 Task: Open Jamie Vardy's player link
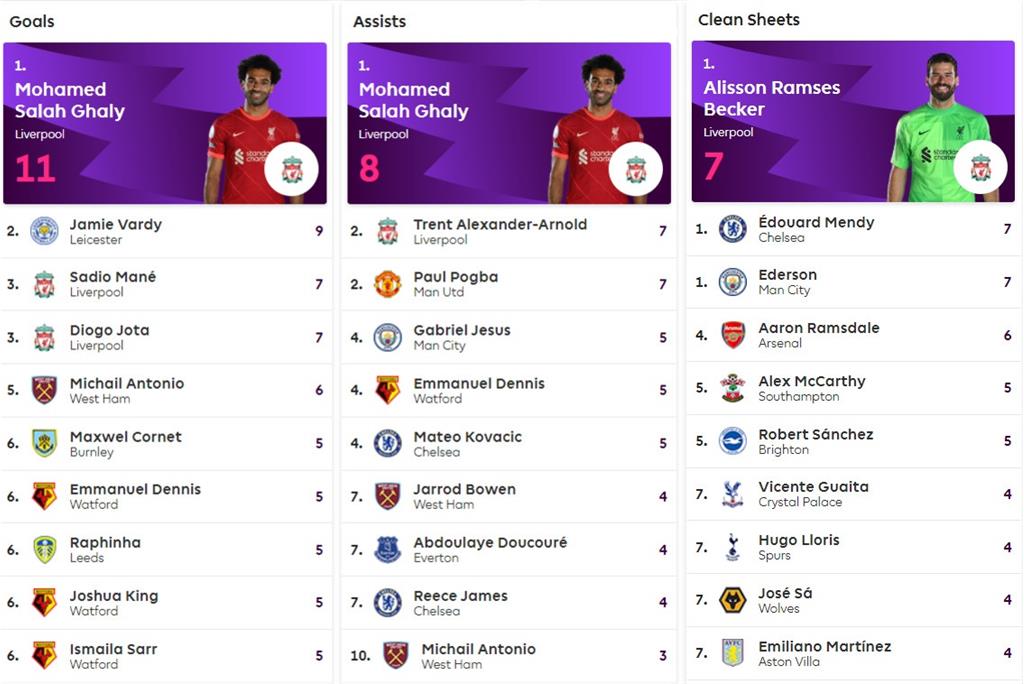[x=115, y=225]
